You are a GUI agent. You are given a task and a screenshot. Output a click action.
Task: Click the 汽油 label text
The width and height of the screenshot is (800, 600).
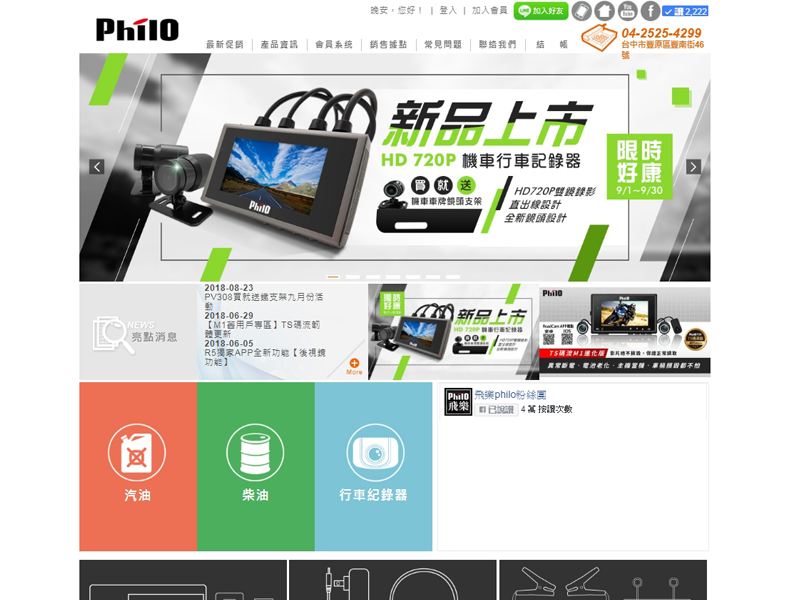click(137, 495)
